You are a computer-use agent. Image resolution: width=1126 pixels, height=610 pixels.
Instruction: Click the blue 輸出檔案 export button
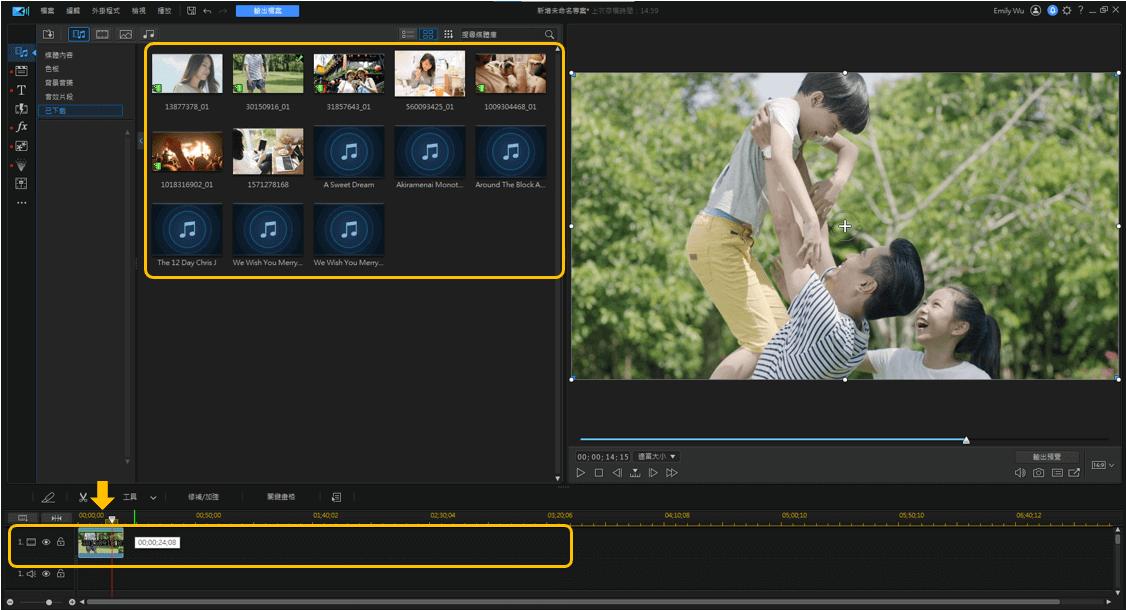[x=266, y=10]
